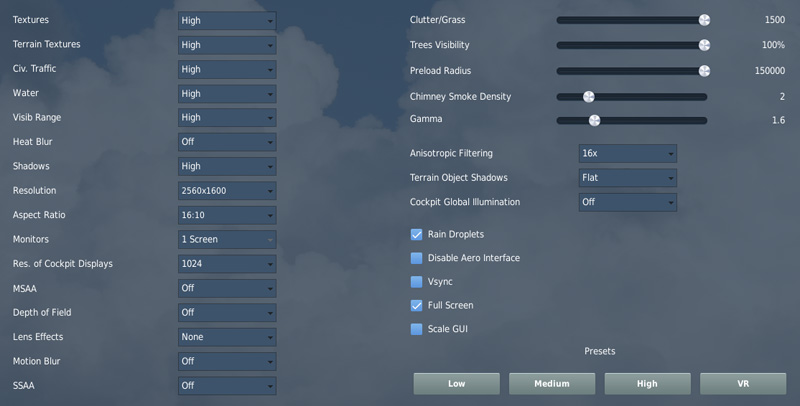The height and width of the screenshot is (406, 800).
Task: Open the Monitors dropdown showing 1 Screen
Action: [x=227, y=239]
